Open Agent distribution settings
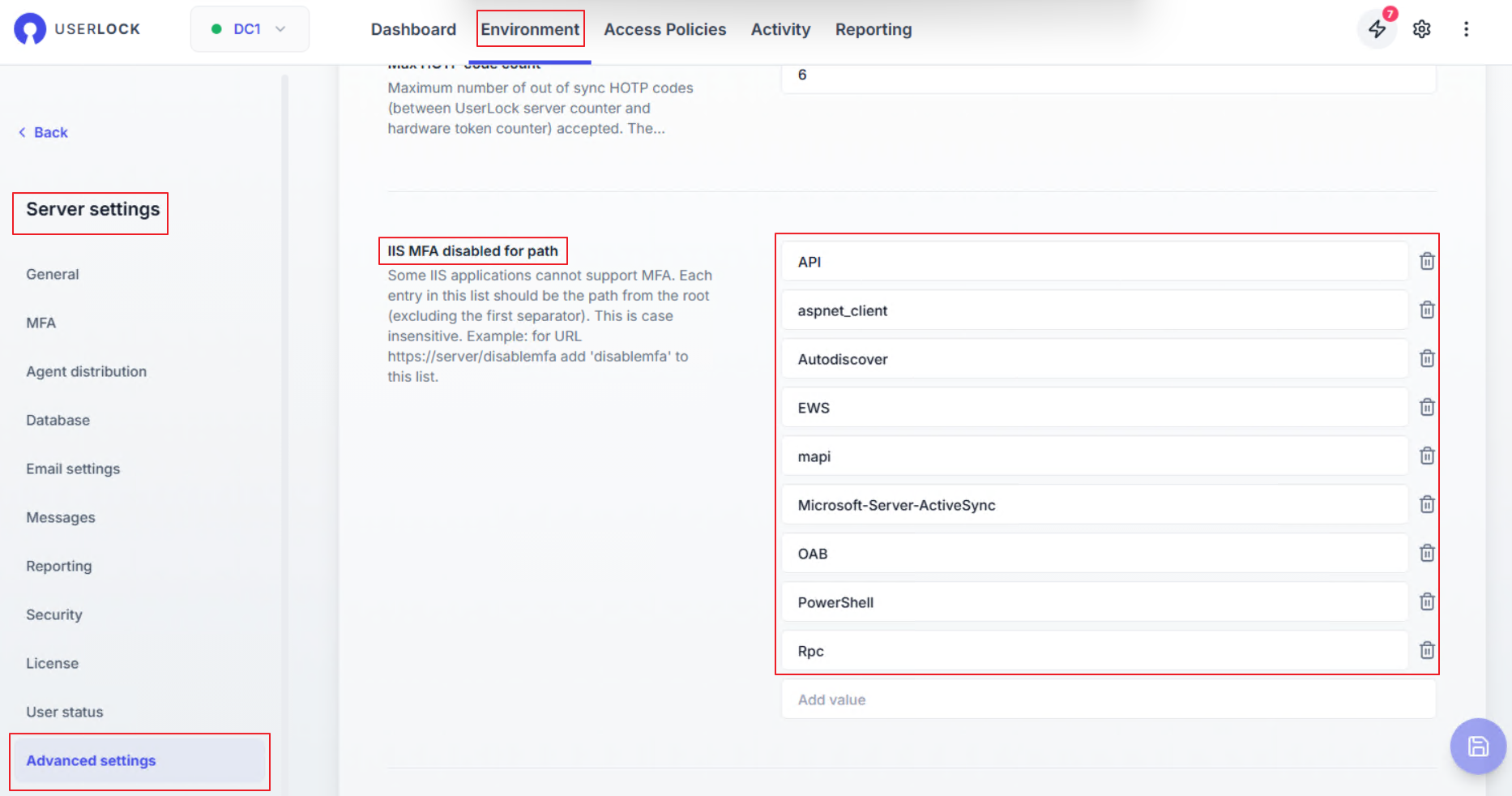1512x796 pixels. click(x=87, y=371)
